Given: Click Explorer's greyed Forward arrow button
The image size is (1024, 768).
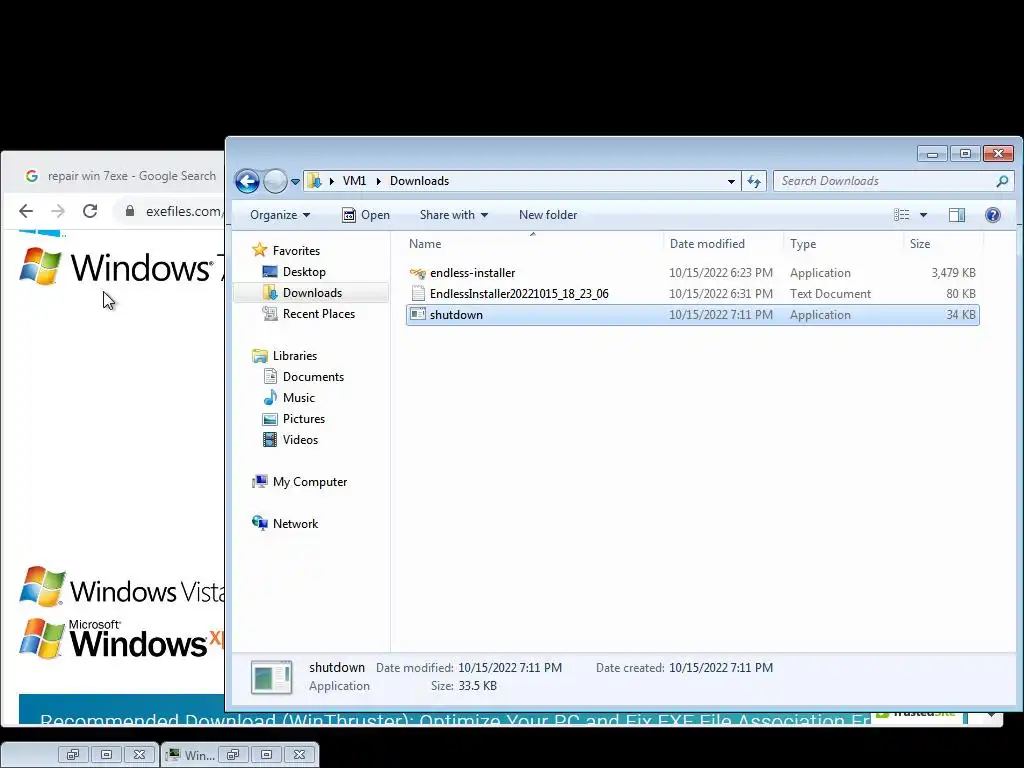Looking at the screenshot, I should pos(275,181).
